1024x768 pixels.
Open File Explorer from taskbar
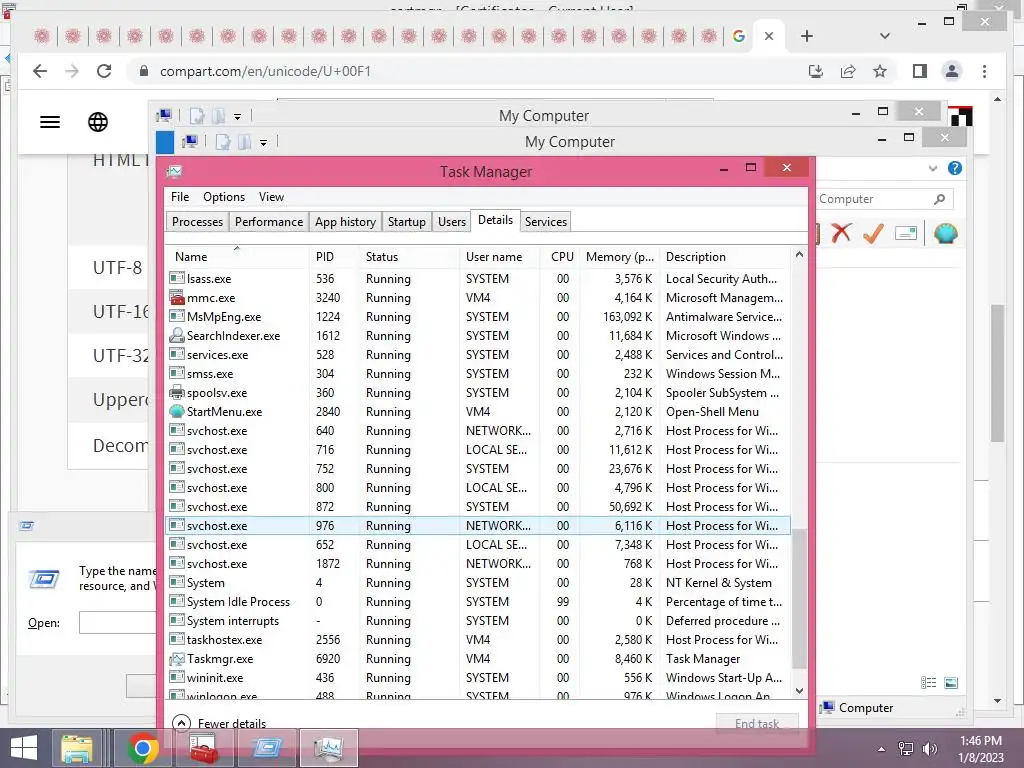click(x=77, y=748)
